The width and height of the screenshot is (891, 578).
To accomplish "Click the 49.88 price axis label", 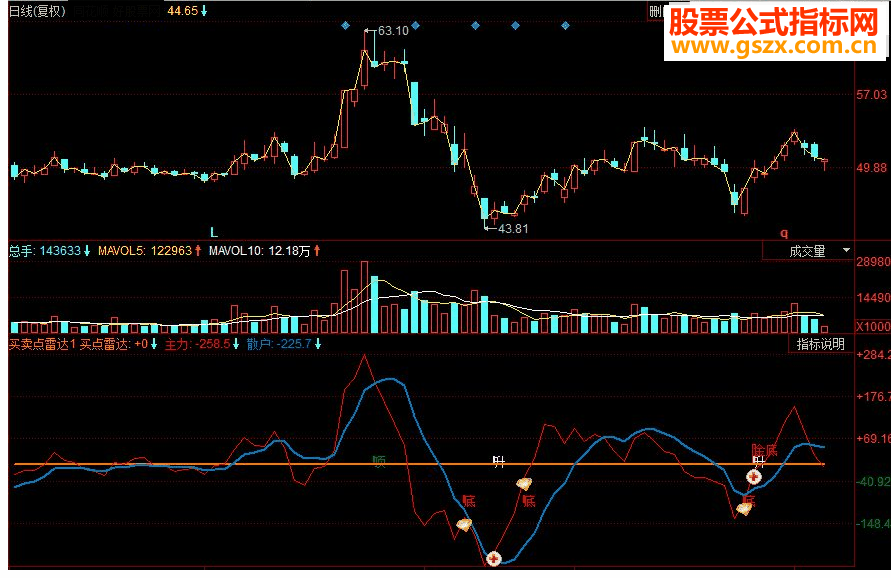I will 872,167.
